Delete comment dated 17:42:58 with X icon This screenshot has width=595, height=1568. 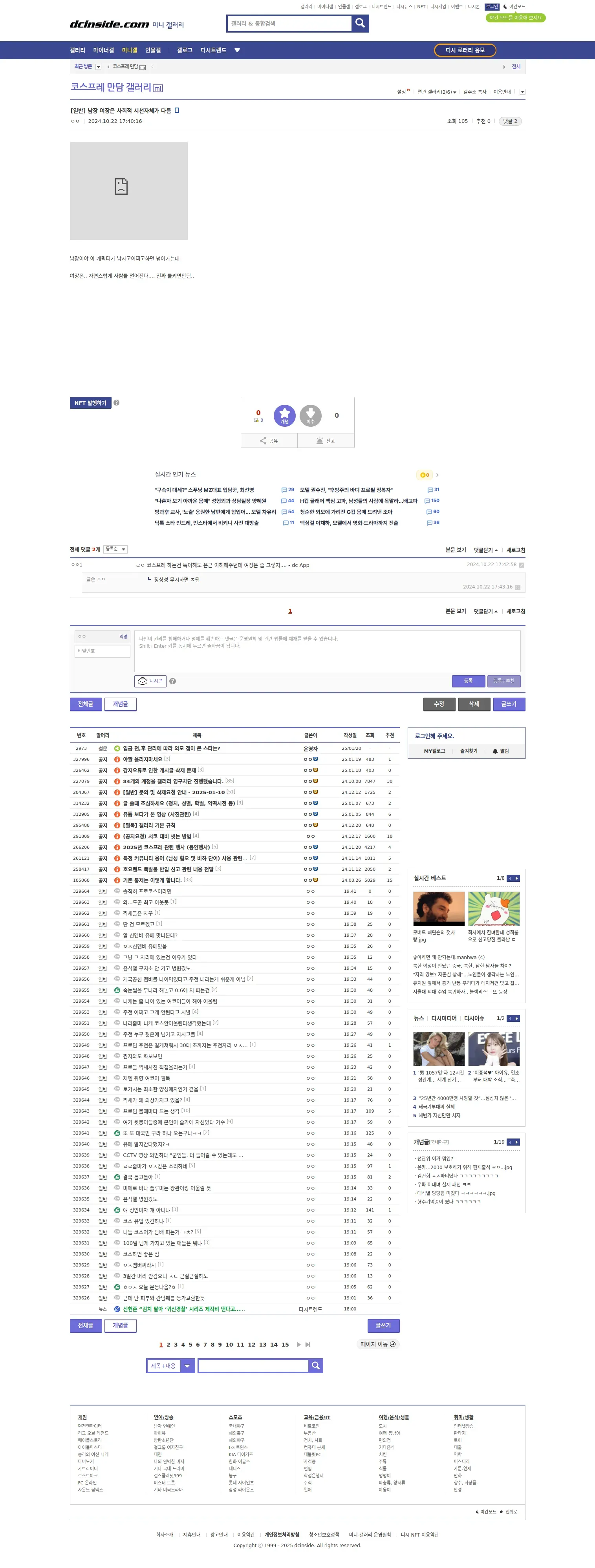point(521,565)
